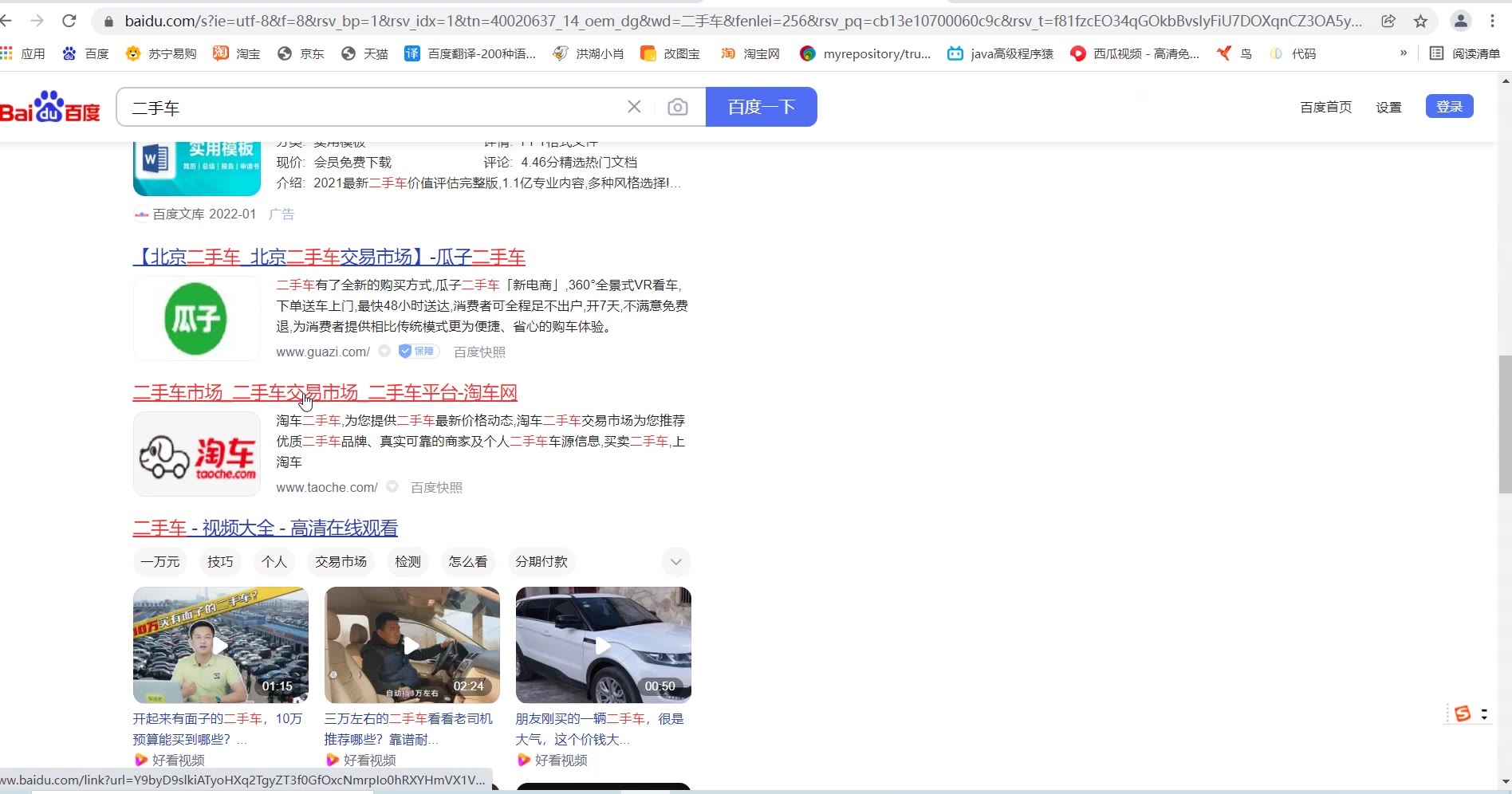Open the www.guazi.com/ URL link
The image size is (1512, 794).
coord(323,352)
